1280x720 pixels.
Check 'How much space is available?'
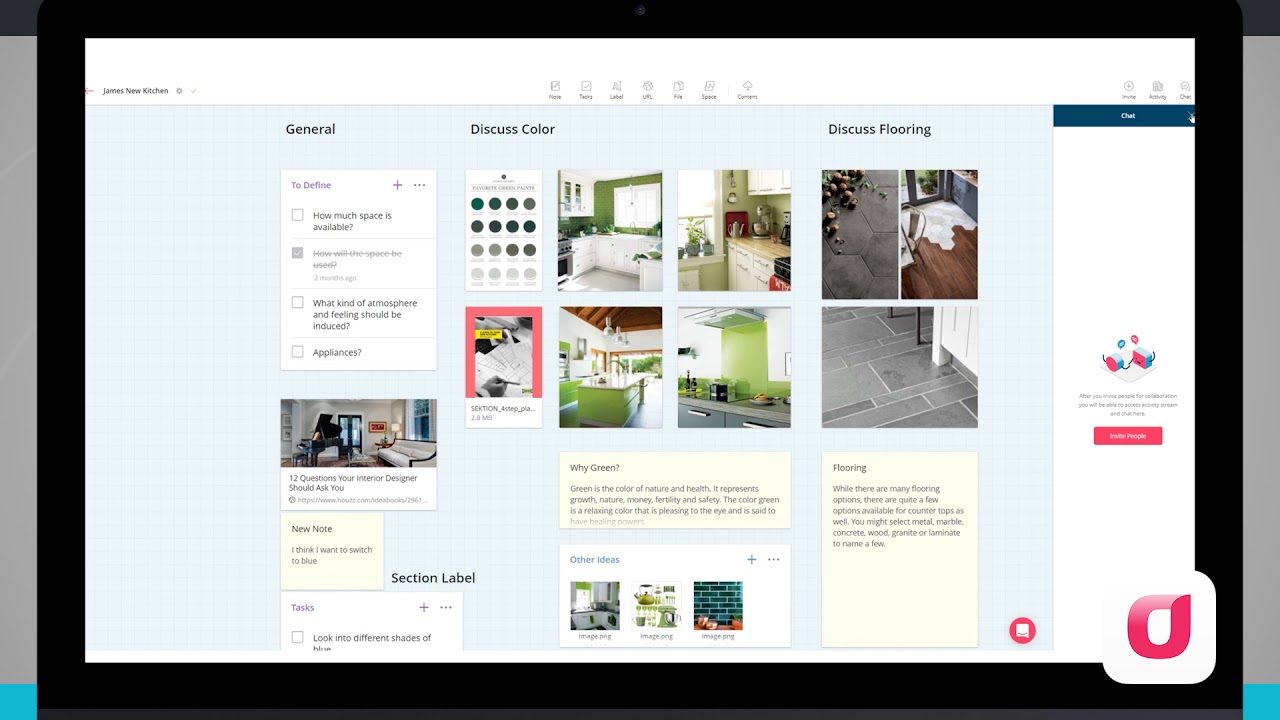pyautogui.click(x=297, y=215)
